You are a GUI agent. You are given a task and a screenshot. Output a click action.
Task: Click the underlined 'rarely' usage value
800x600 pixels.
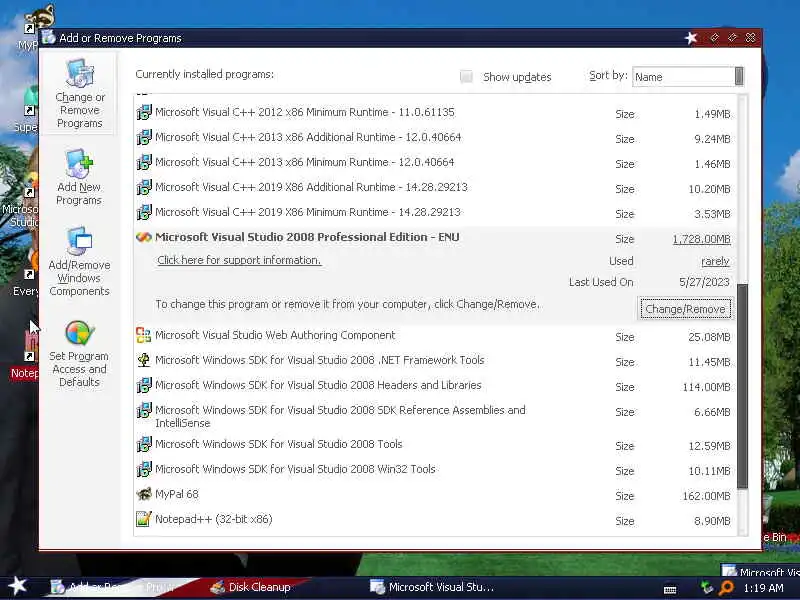click(715, 261)
